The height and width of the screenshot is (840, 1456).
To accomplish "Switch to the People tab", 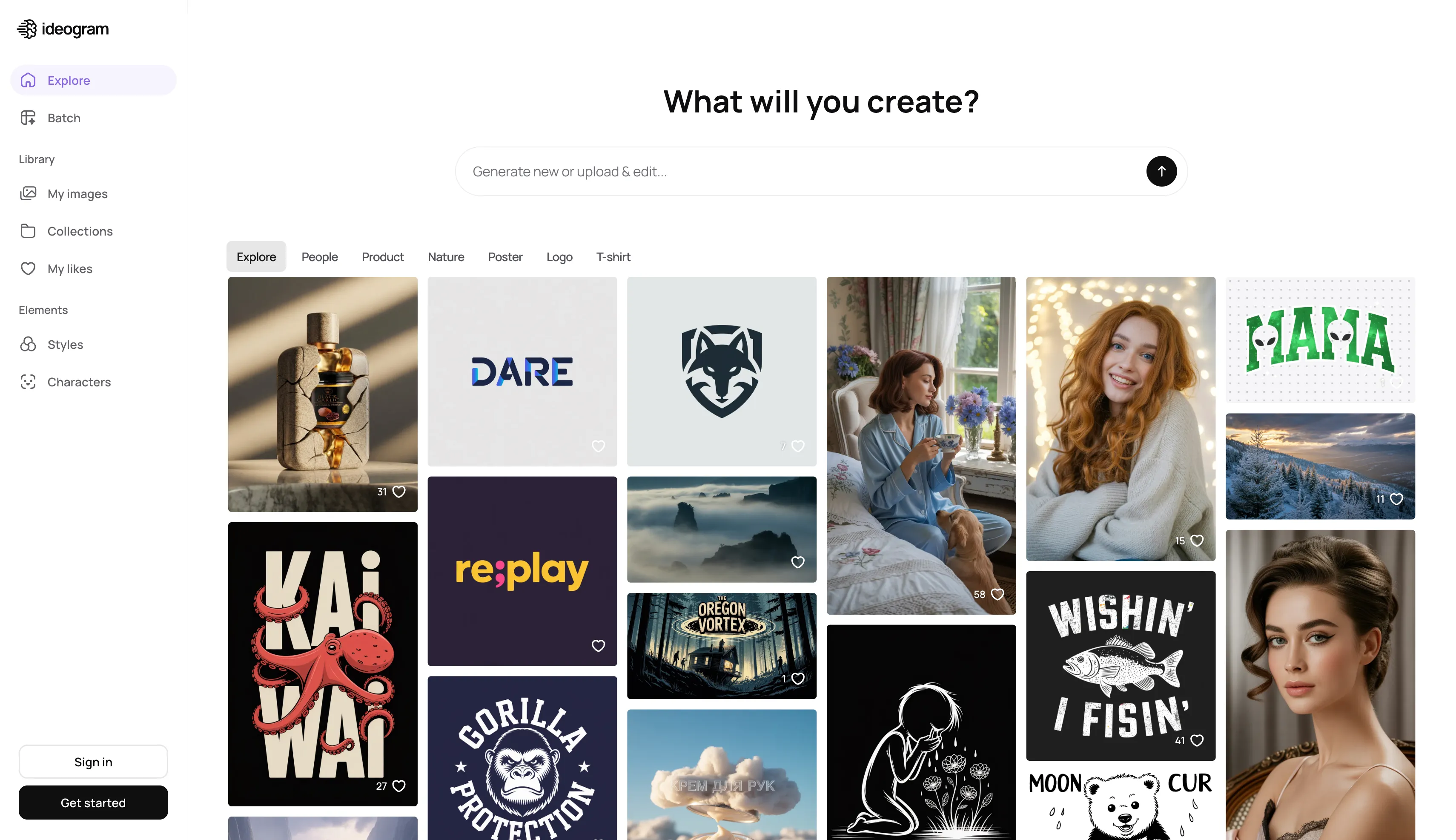I will 319,257.
